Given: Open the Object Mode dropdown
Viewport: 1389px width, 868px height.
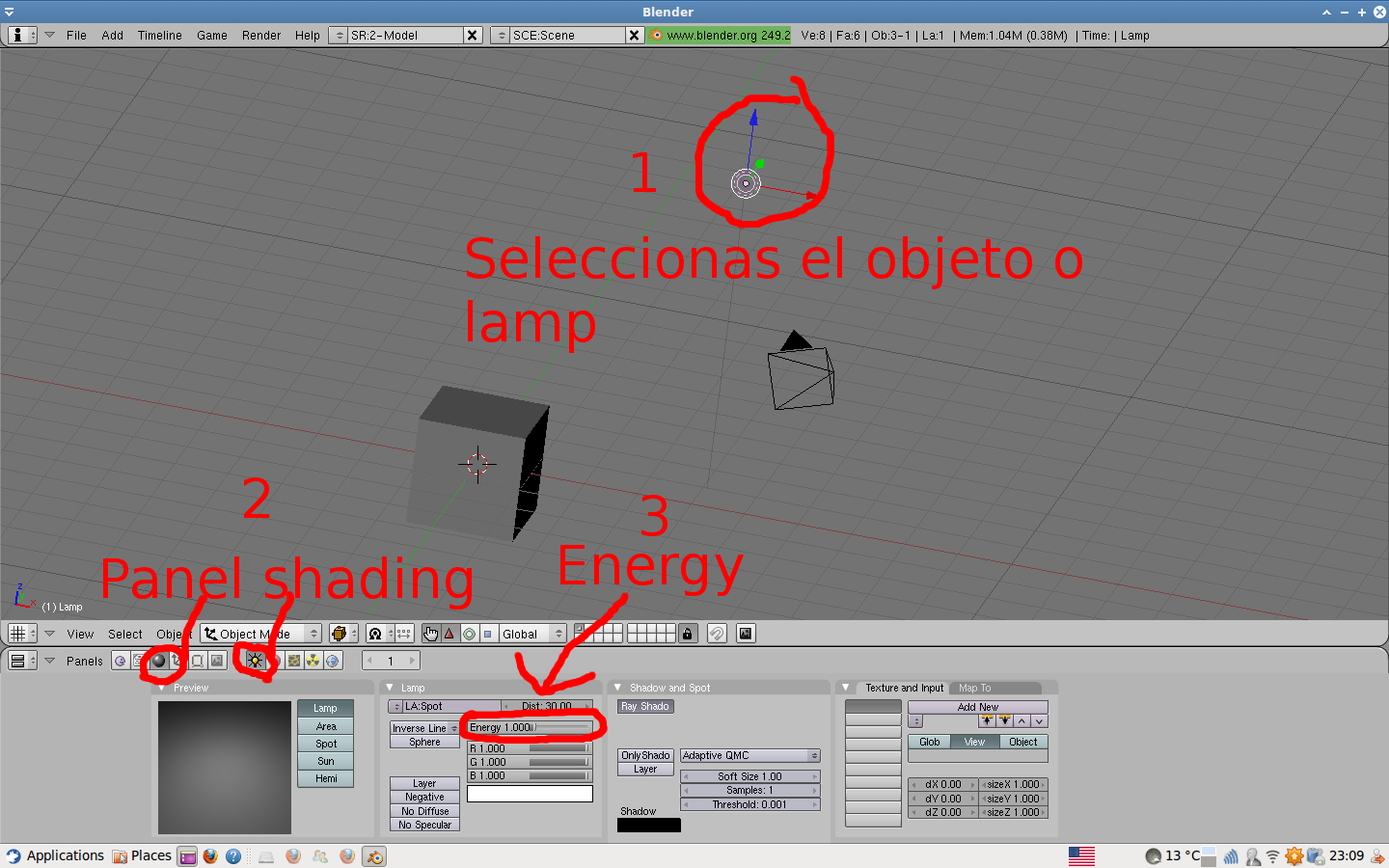Looking at the screenshot, I should 260,634.
